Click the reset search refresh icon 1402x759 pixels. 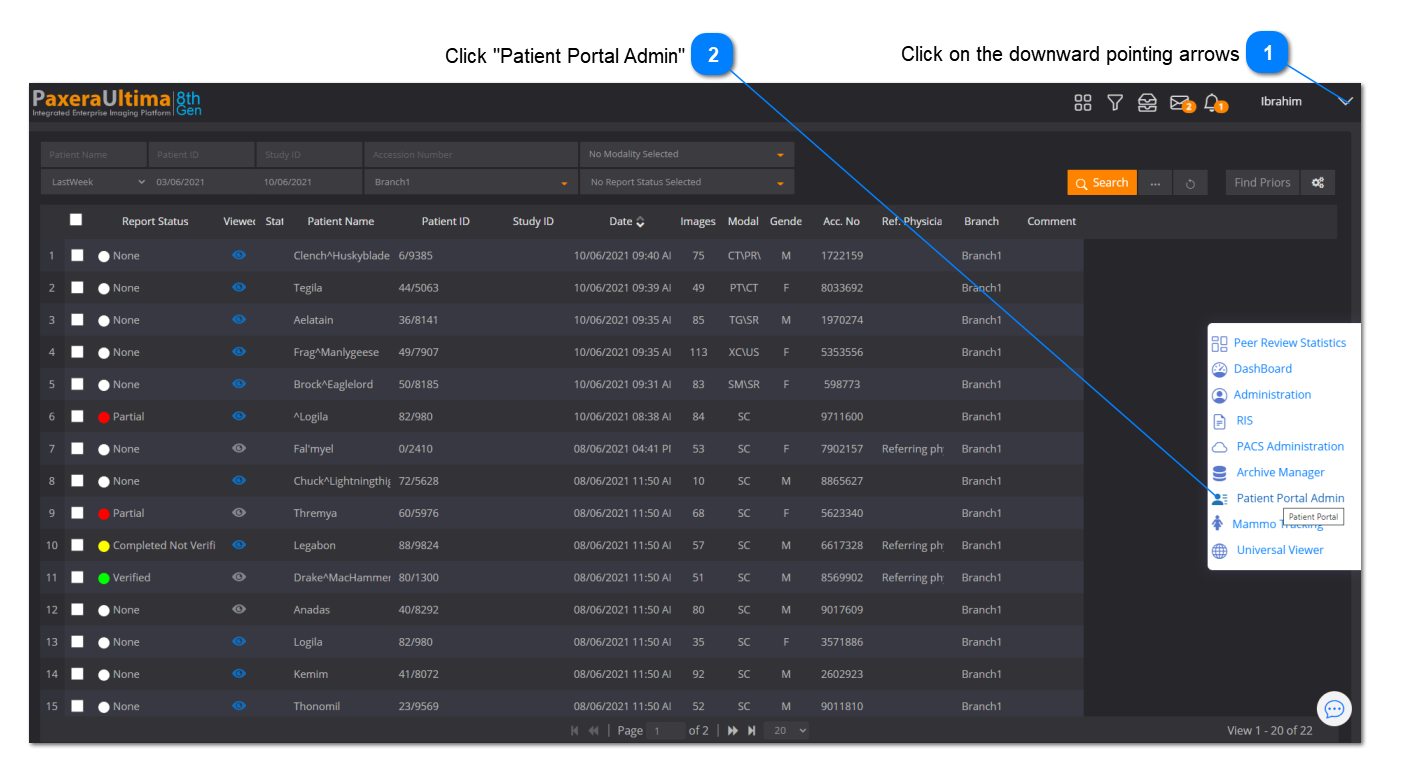[1190, 184]
